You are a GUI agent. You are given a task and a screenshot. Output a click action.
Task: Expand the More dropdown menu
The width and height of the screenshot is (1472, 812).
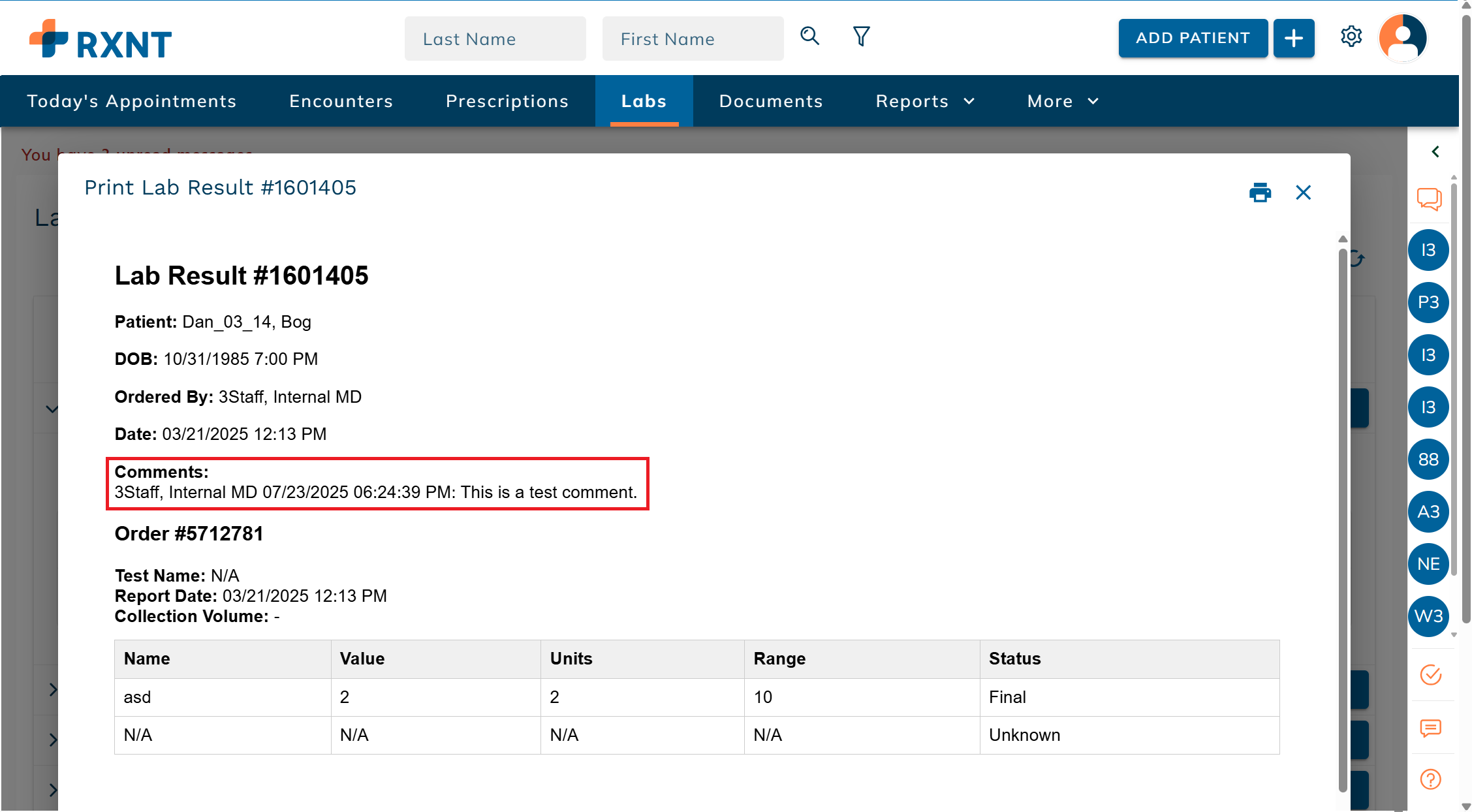1063,101
